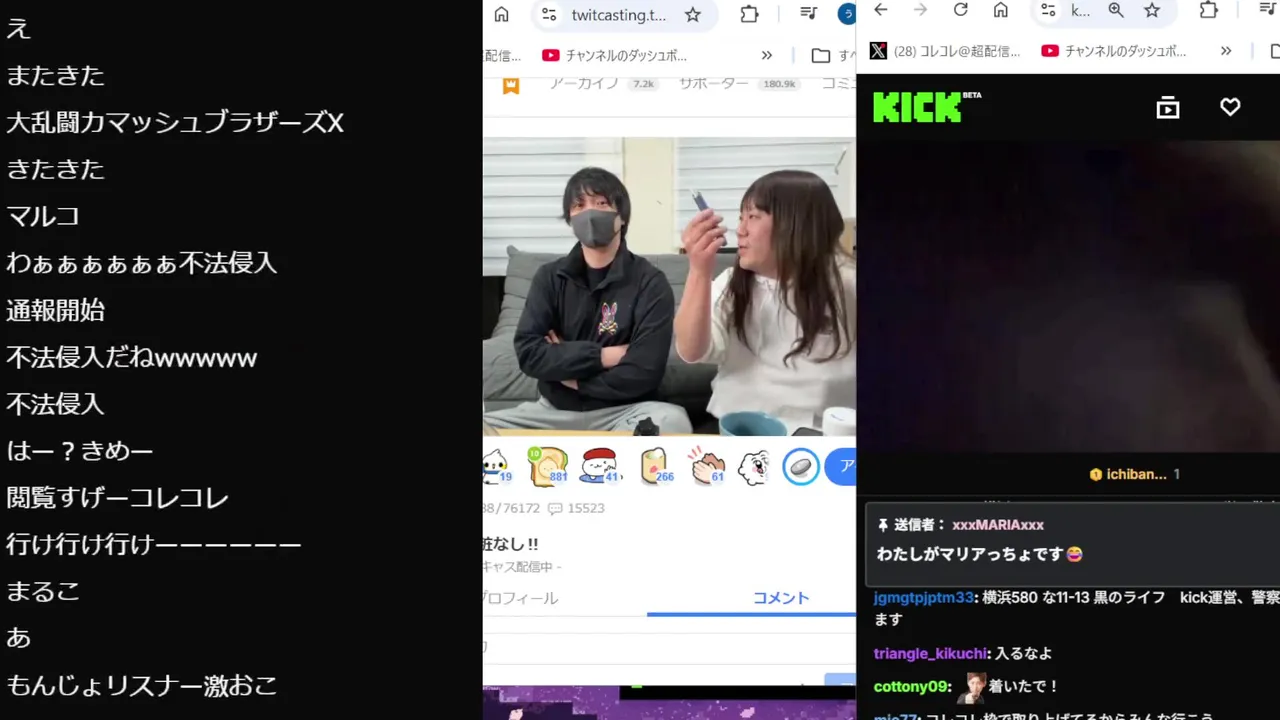This screenshot has width=1280, height=720.
Task: Click comment 行け行け行けーーーーーー
Action: coord(154,544)
